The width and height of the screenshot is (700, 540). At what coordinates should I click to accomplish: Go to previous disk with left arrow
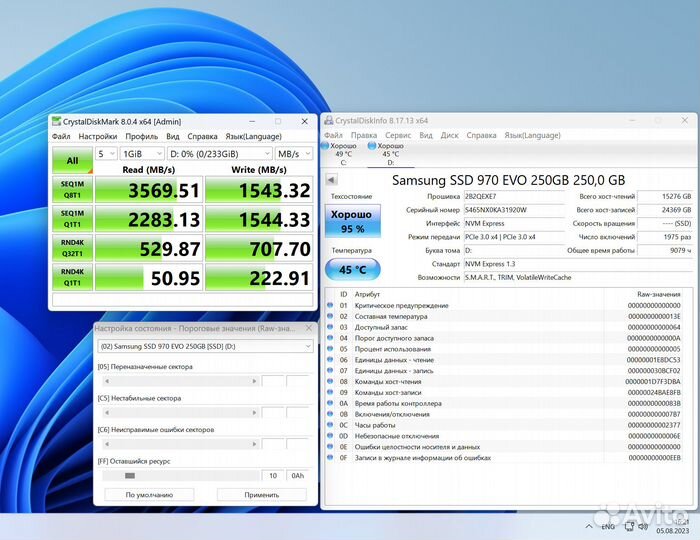pos(331,180)
